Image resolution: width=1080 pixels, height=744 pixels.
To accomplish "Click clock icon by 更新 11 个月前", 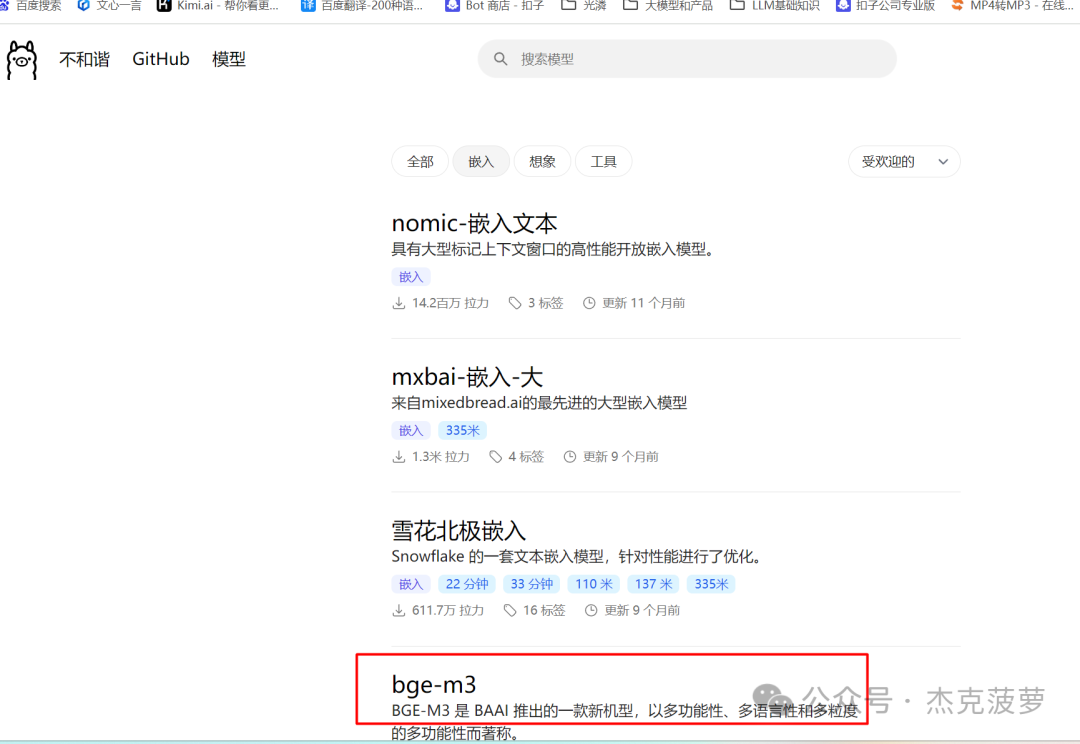I will 589,303.
